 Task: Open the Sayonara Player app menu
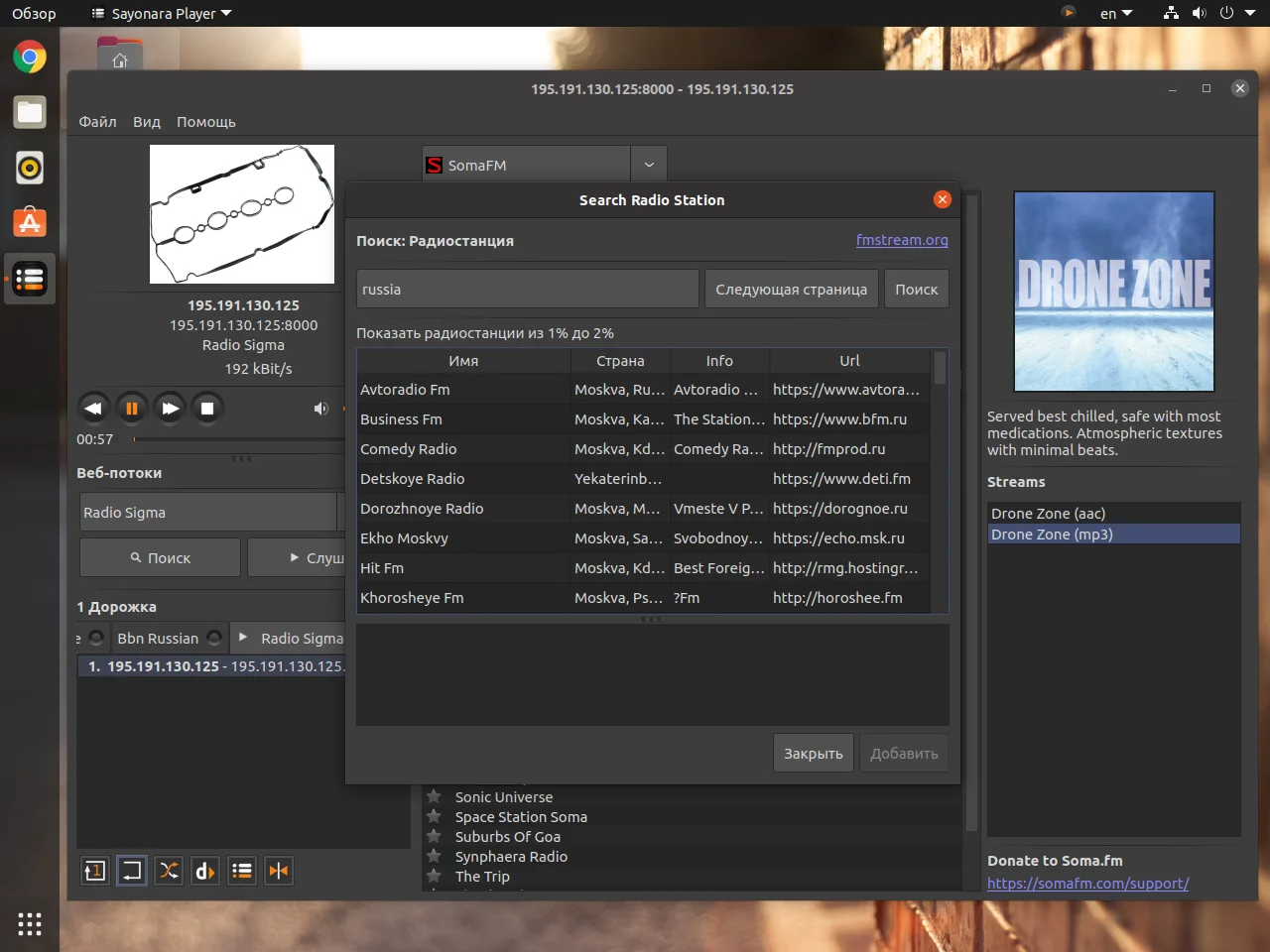[x=162, y=14]
